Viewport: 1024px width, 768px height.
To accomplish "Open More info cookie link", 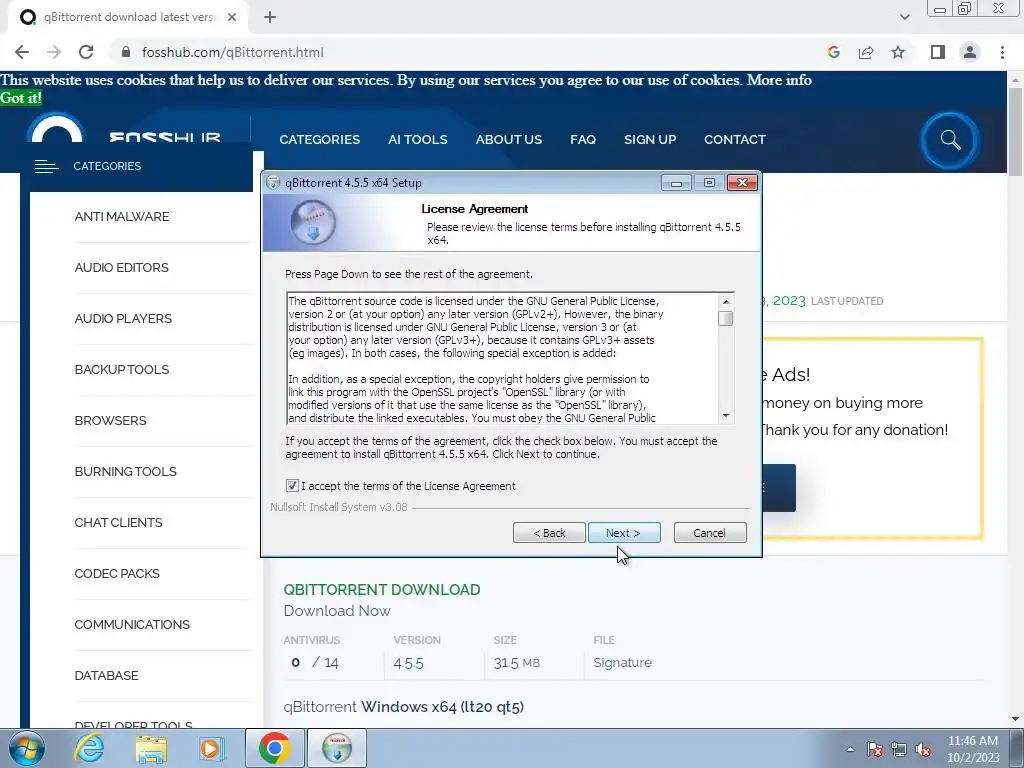I will coord(779,80).
